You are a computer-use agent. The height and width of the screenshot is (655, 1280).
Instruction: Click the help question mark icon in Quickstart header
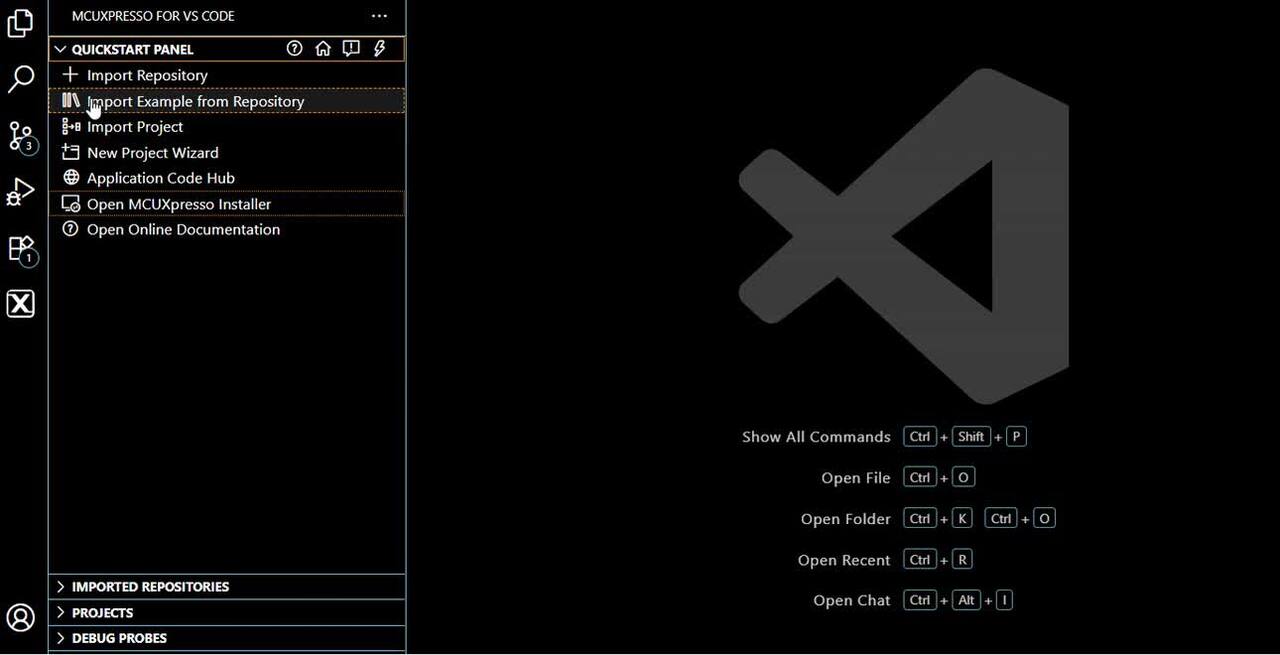[x=294, y=49]
